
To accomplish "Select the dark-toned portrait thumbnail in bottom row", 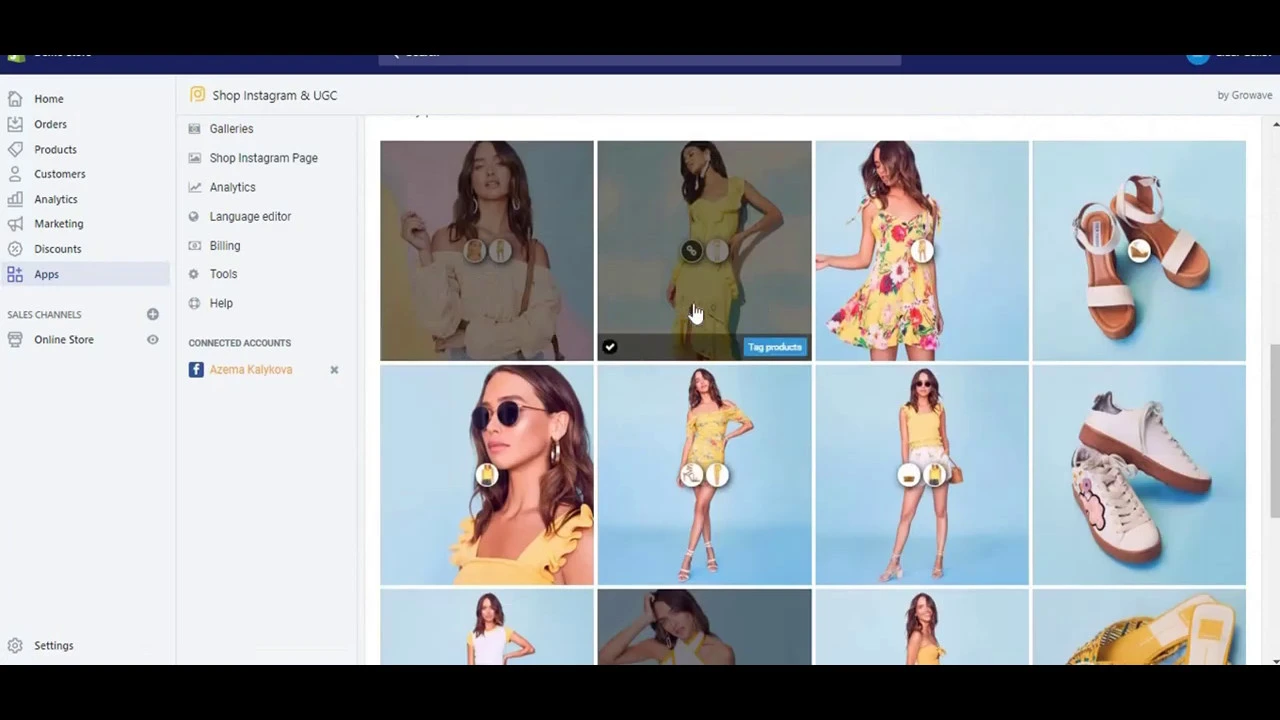I will coord(704,627).
